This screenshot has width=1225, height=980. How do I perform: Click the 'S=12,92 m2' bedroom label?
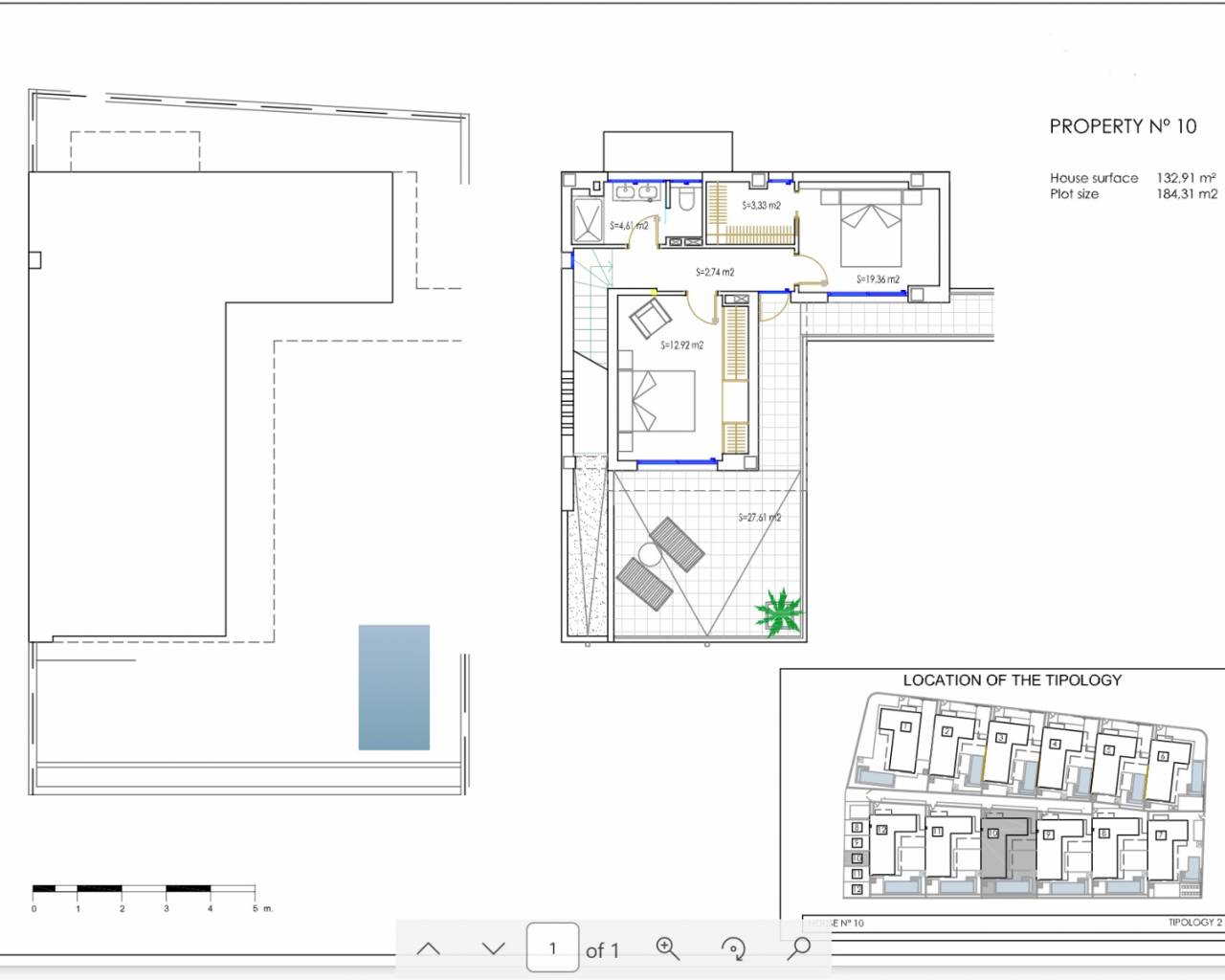[681, 345]
